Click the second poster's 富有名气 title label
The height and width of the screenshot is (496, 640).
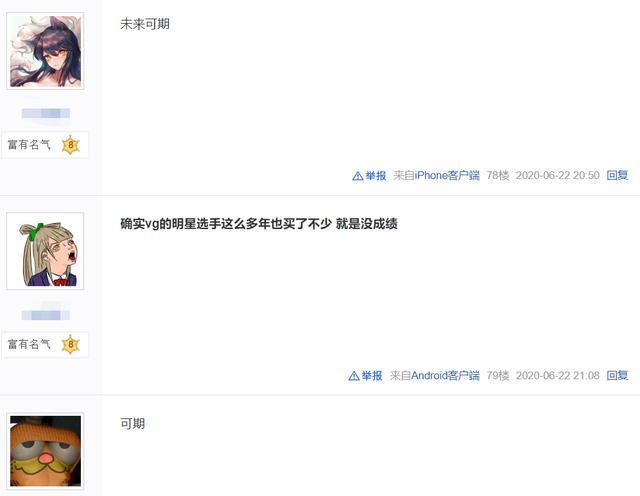(x=29, y=345)
